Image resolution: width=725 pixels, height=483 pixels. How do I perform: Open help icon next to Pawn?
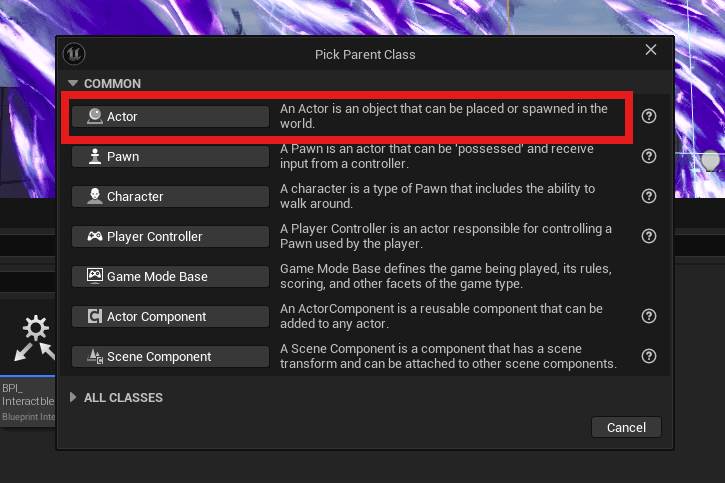pos(649,156)
